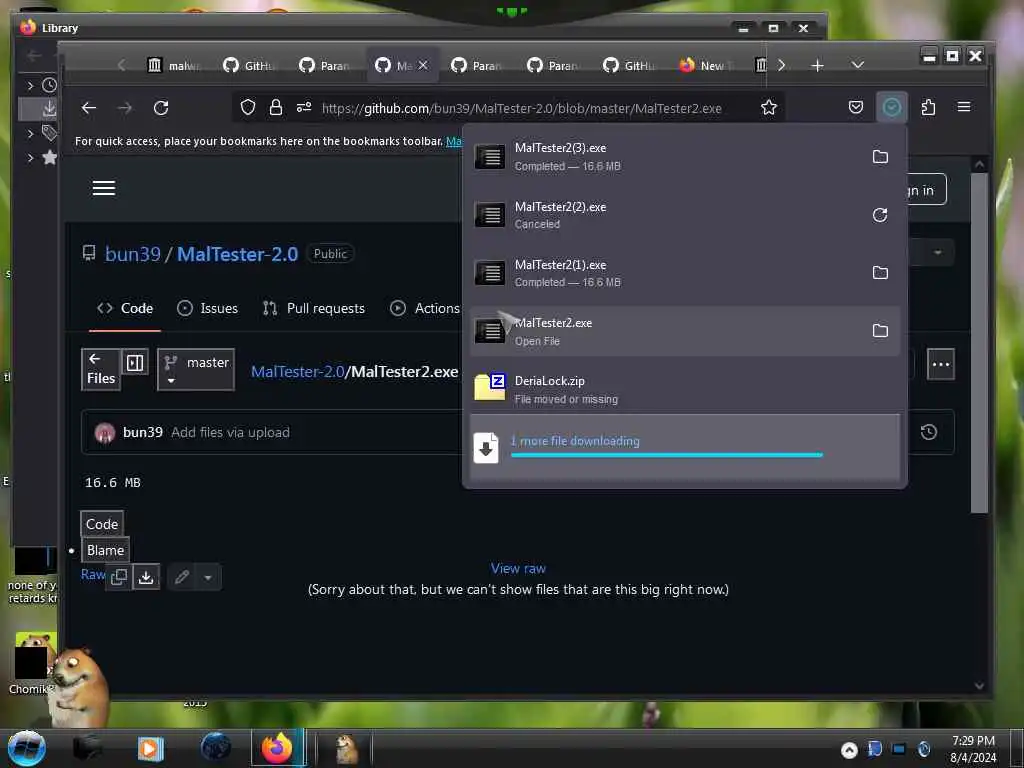Show MalTester2(3).exe in folder
Screen dimensions: 1024x768
coord(880,157)
